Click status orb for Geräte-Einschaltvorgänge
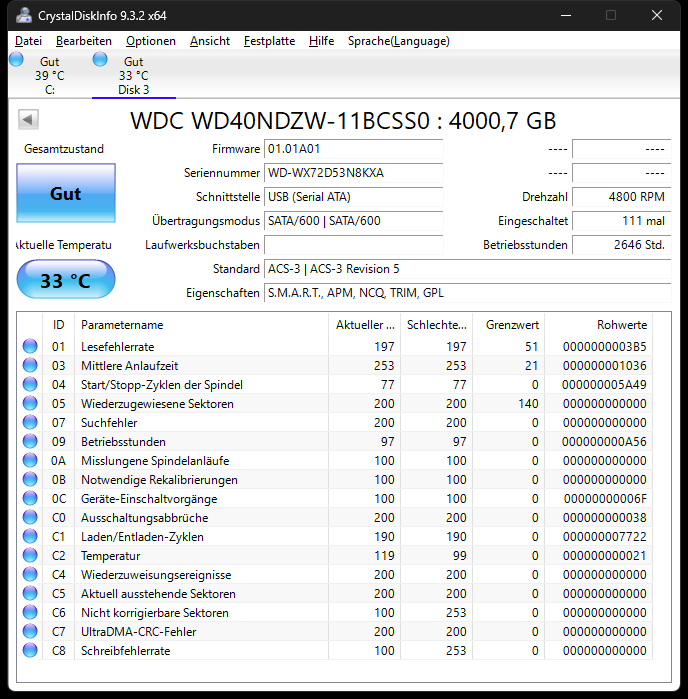Viewport: 688px width, 699px height. click(30, 498)
